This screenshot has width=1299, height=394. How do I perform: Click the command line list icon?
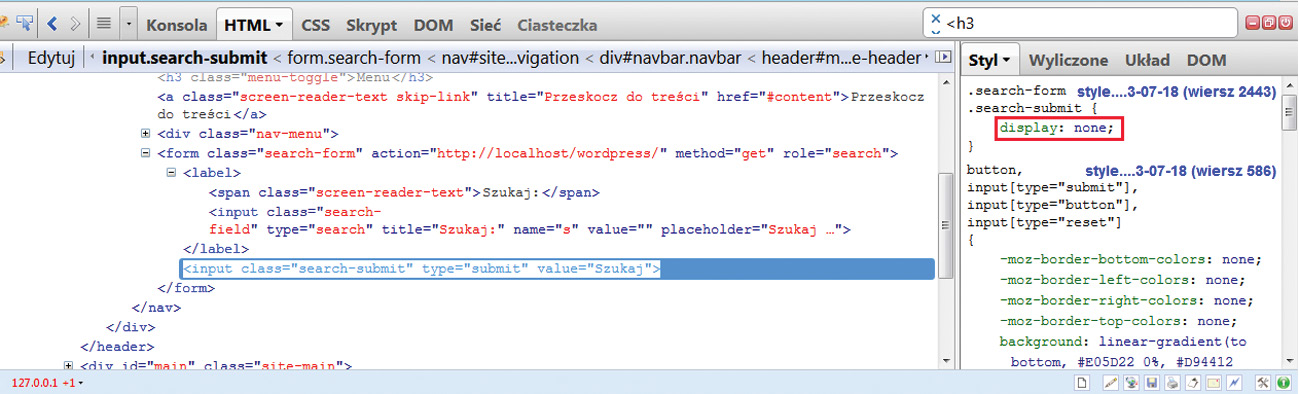coord(103,23)
